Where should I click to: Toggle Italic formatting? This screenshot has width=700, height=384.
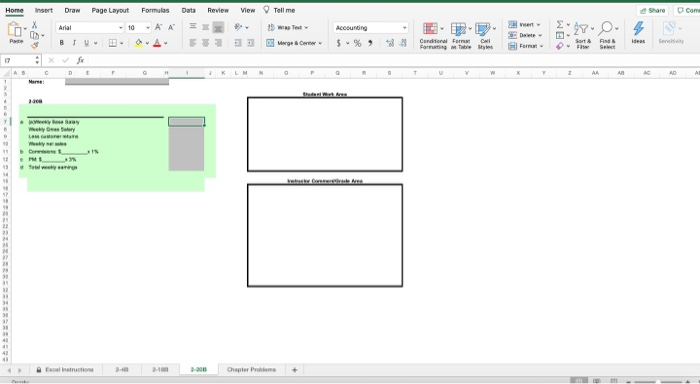pos(74,43)
